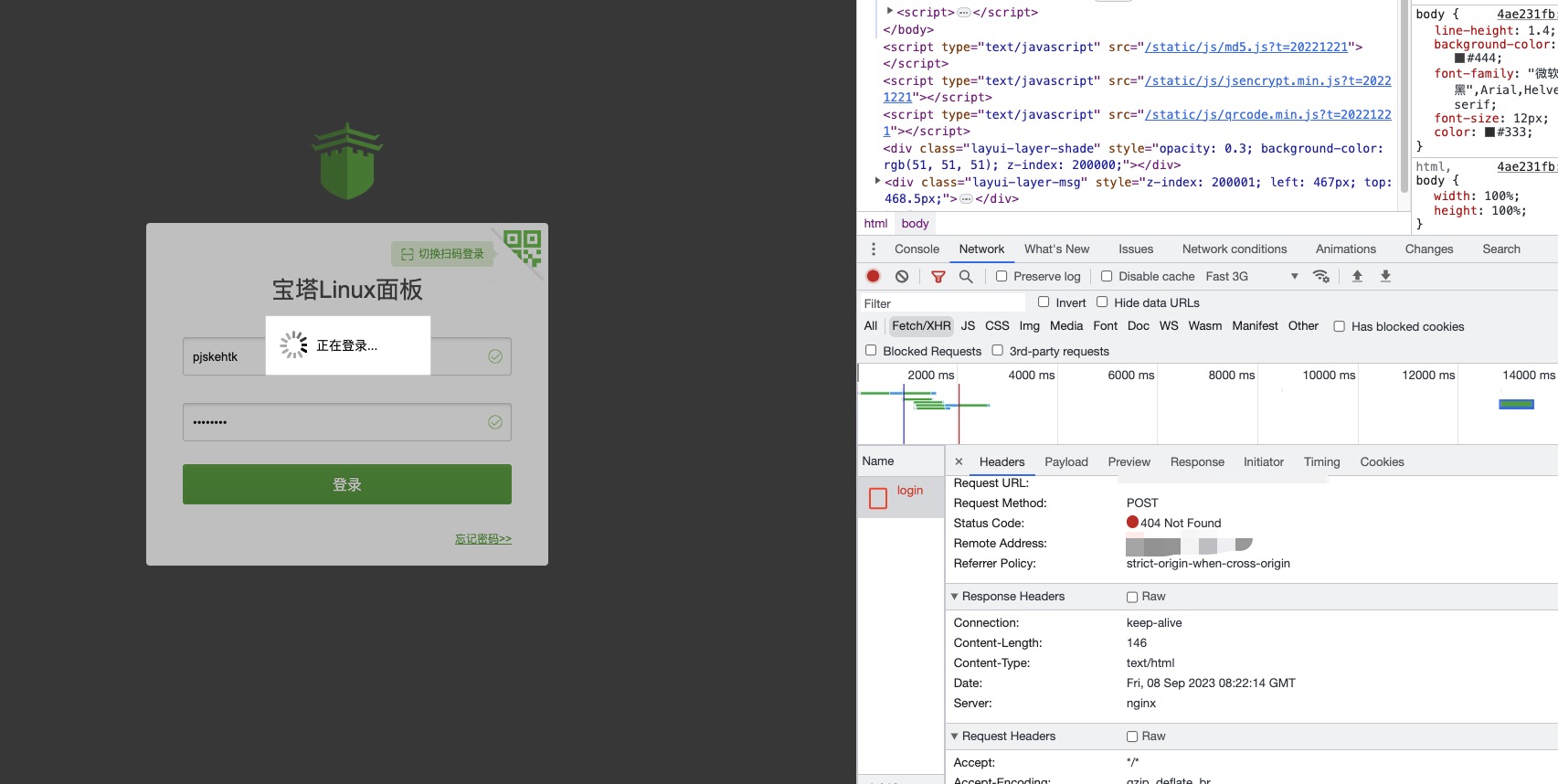The width and height of the screenshot is (1558, 784).
Task: Click the network Filter input
Action: coord(941,302)
